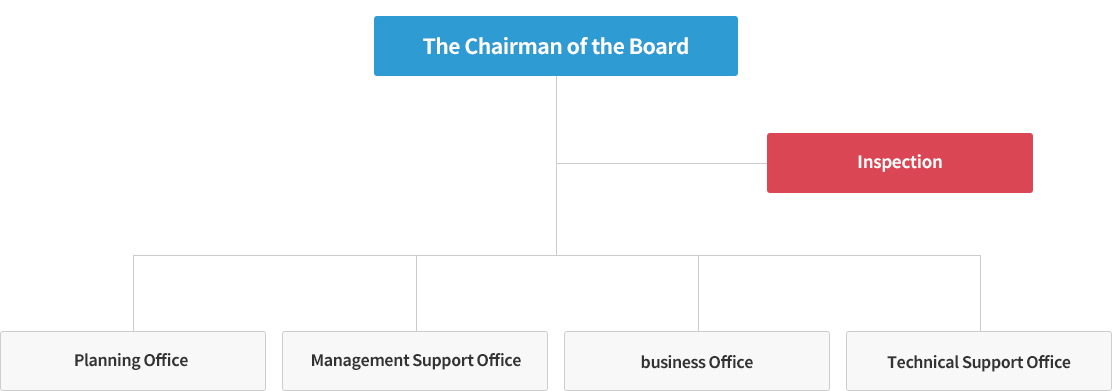Click the connector line leading into Inspection
This screenshot has height=391, width=1112.
(662, 163)
